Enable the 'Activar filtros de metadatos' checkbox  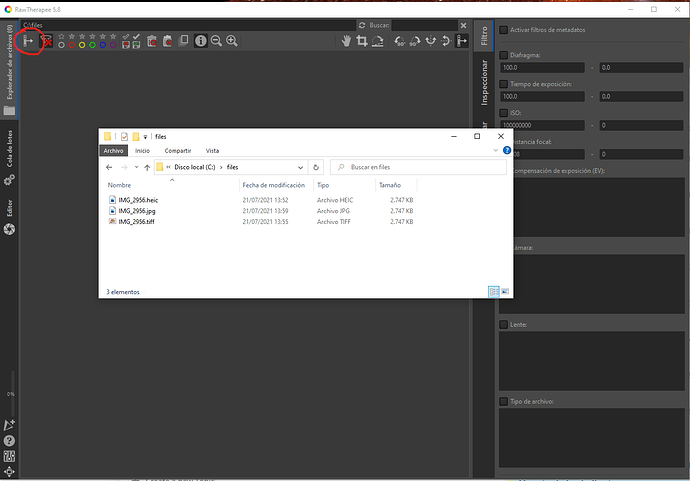coord(504,30)
